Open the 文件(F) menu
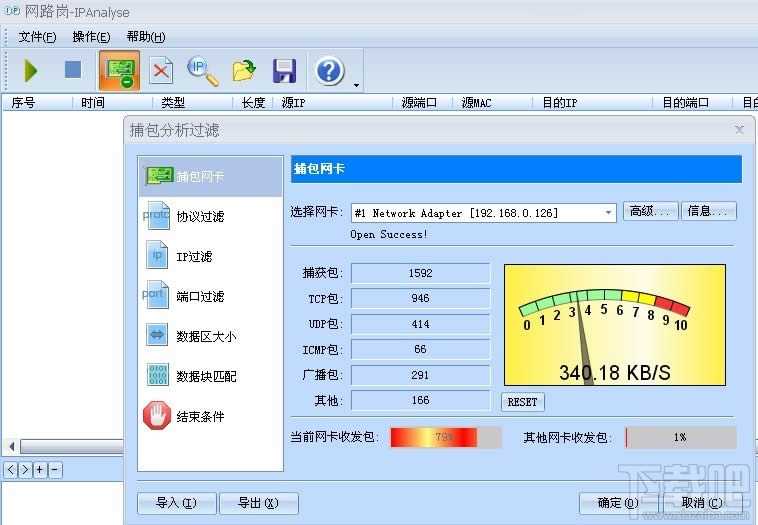The width and height of the screenshot is (758, 525). (x=37, y=37)
